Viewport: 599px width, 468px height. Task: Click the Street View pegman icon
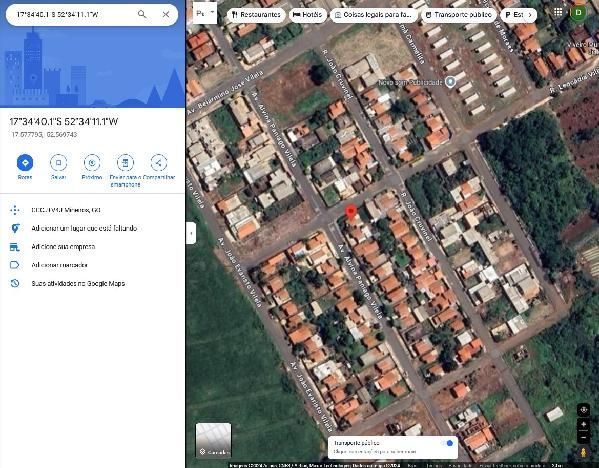click(583, 452)
